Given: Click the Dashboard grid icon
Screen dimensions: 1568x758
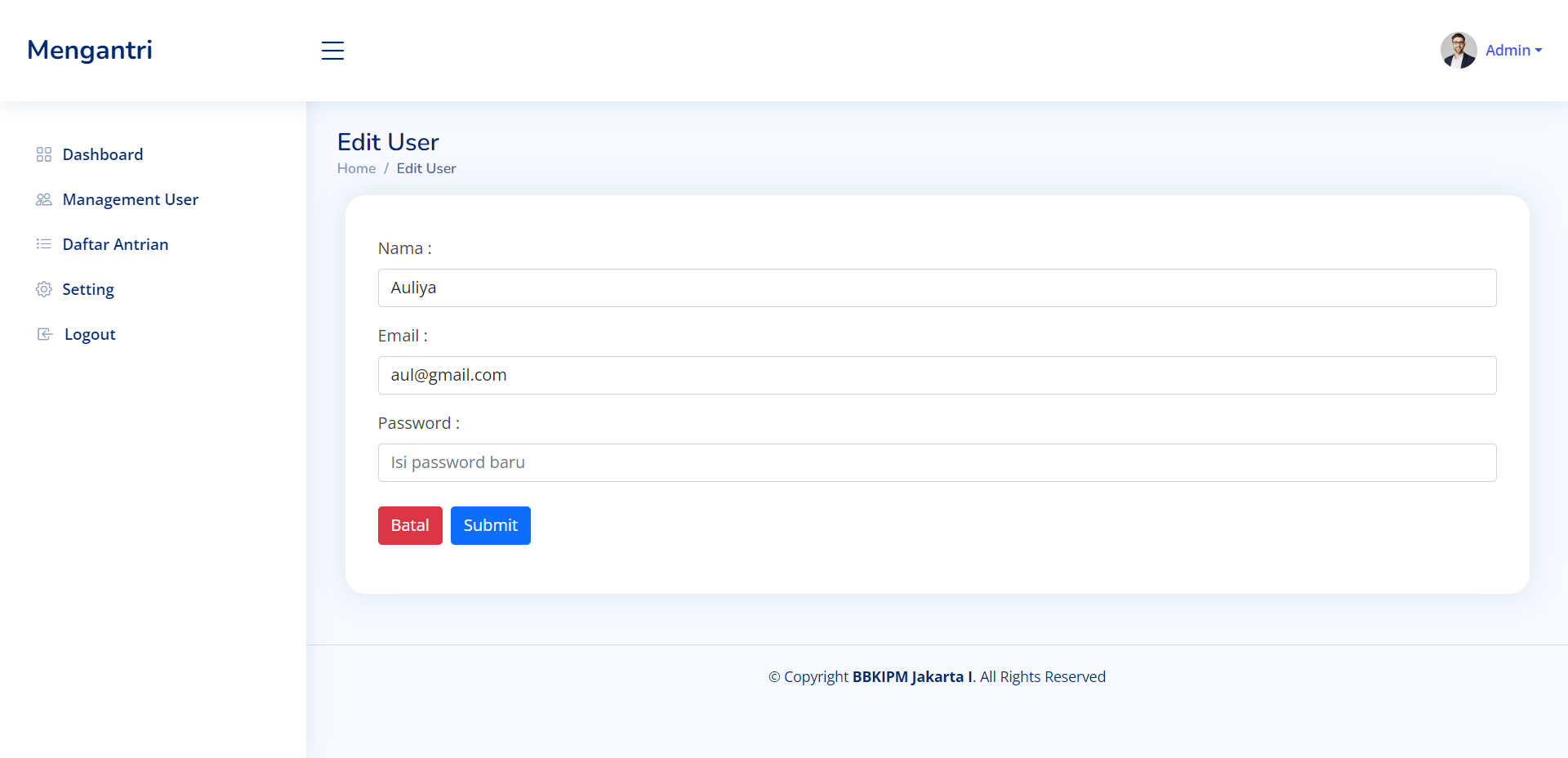Looking at the screenshot, I should [44, 154].
